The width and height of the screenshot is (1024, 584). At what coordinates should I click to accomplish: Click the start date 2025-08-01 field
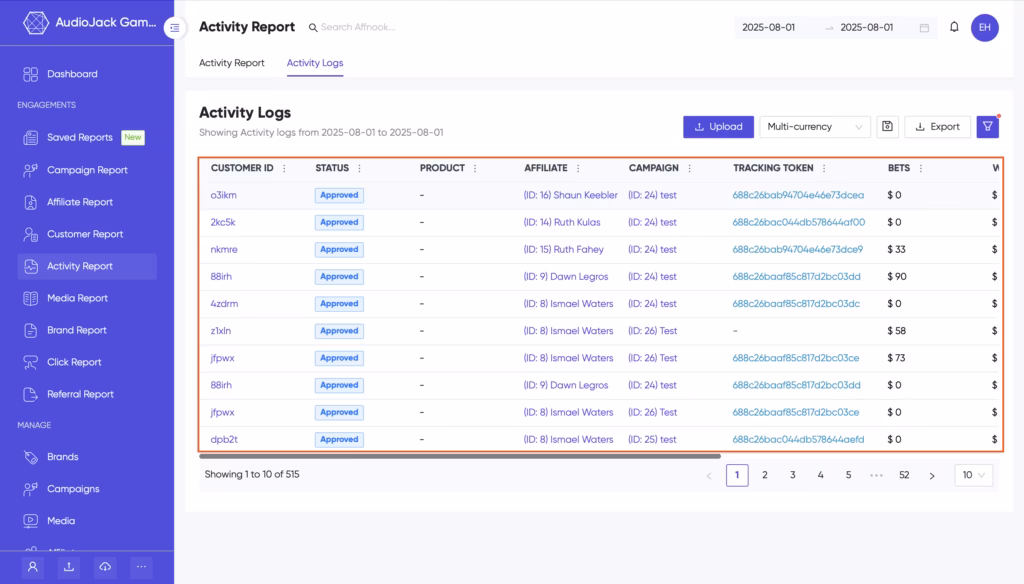pyautogui.click(x=769, y=27)
